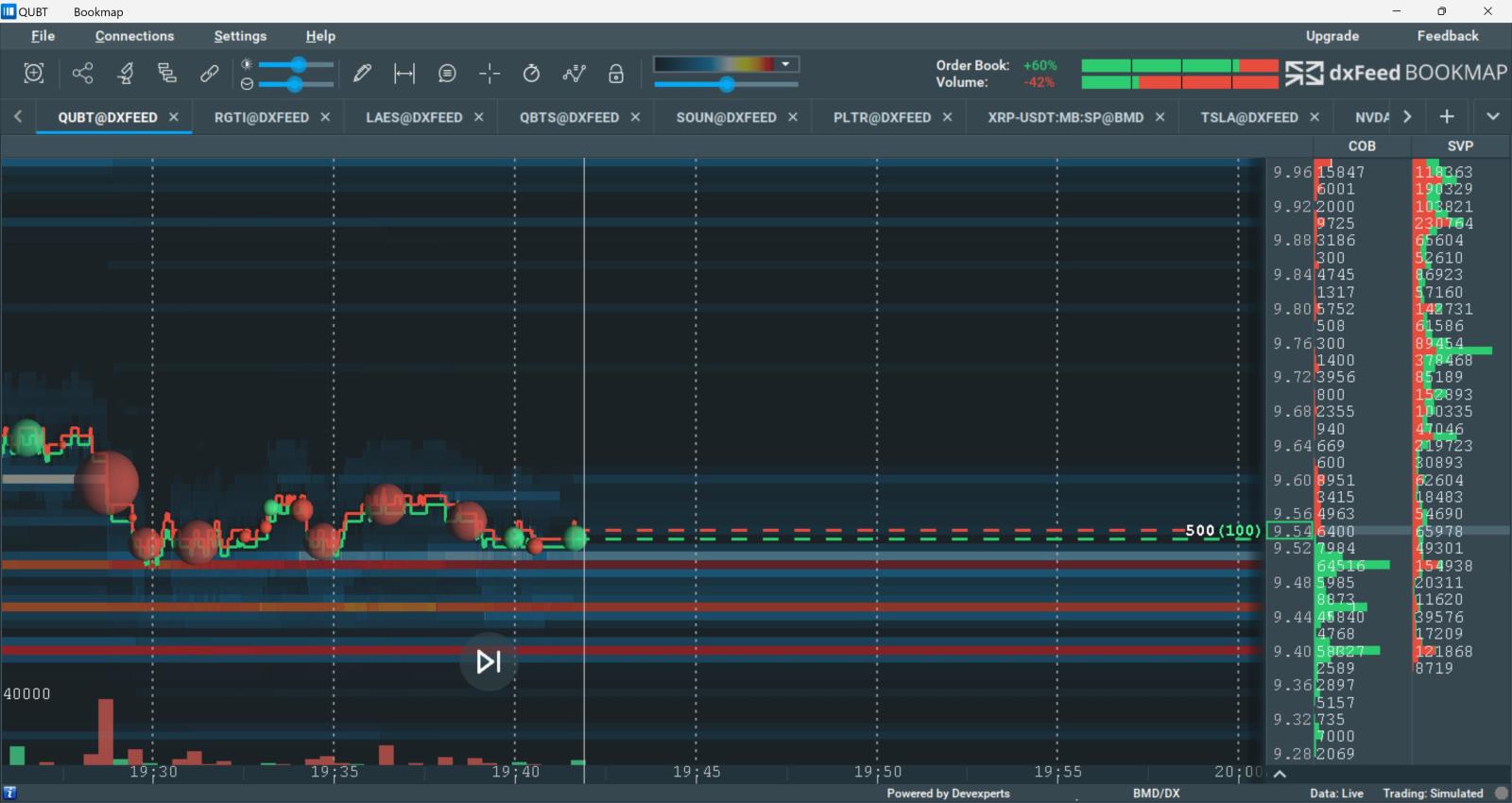The height and width of the screenshot is (803, 1512).
Task: Add a new tab with plus icon
Action: (x=1447, y=116)
